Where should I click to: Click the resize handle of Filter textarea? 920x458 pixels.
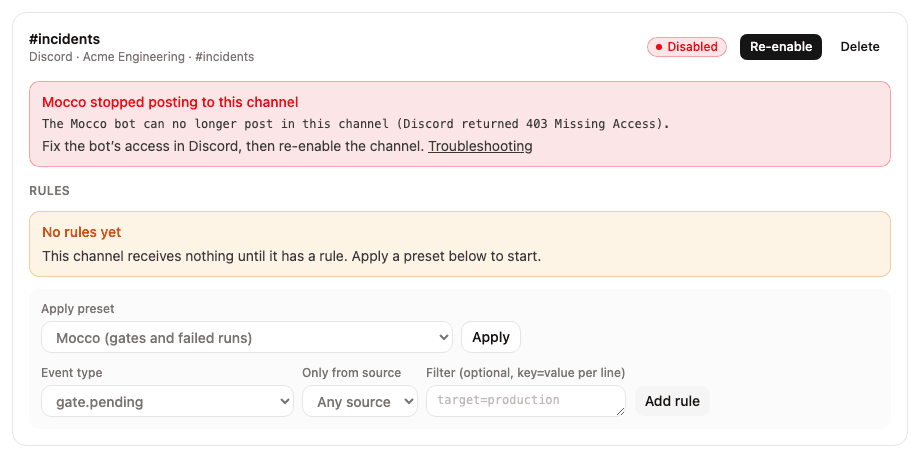coord(621,412)
